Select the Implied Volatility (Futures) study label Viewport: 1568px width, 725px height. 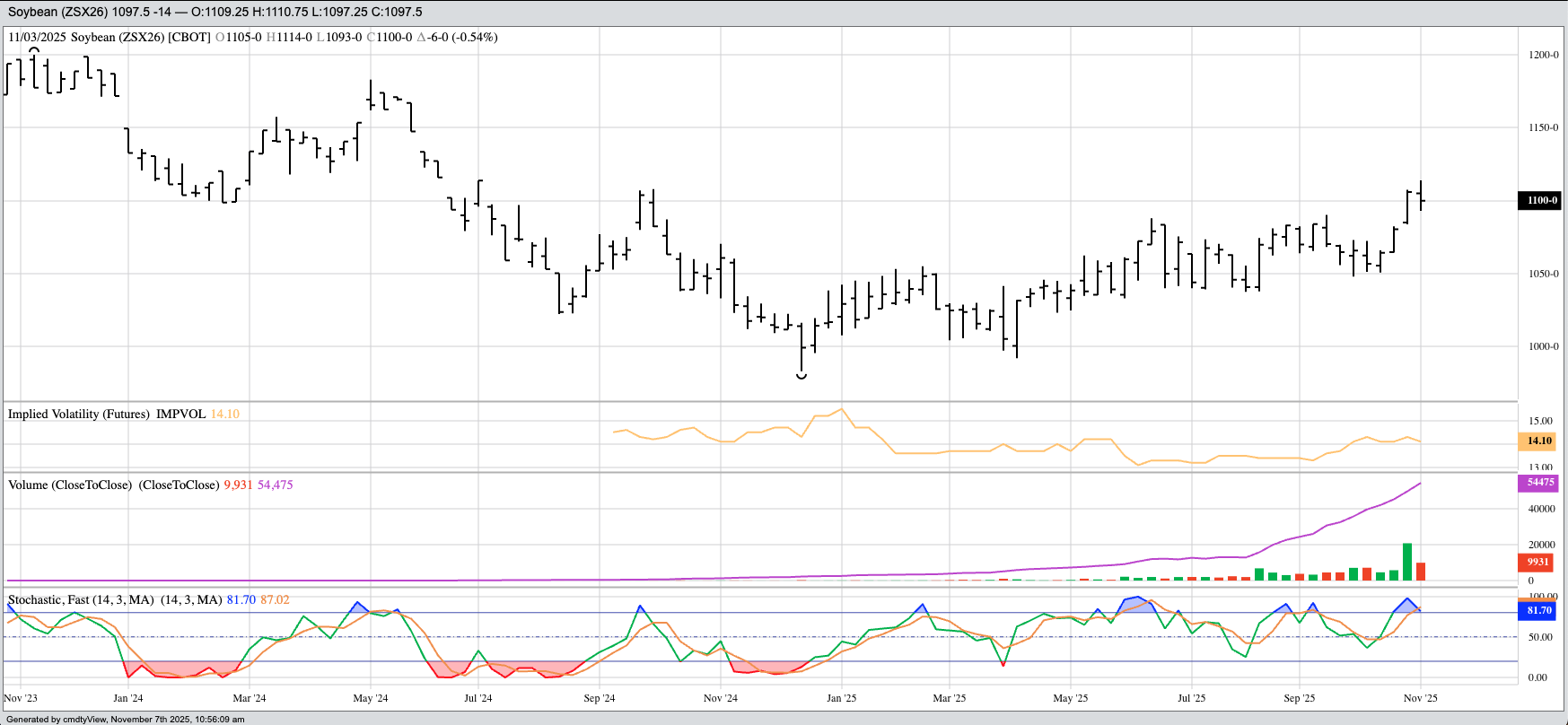79,414
